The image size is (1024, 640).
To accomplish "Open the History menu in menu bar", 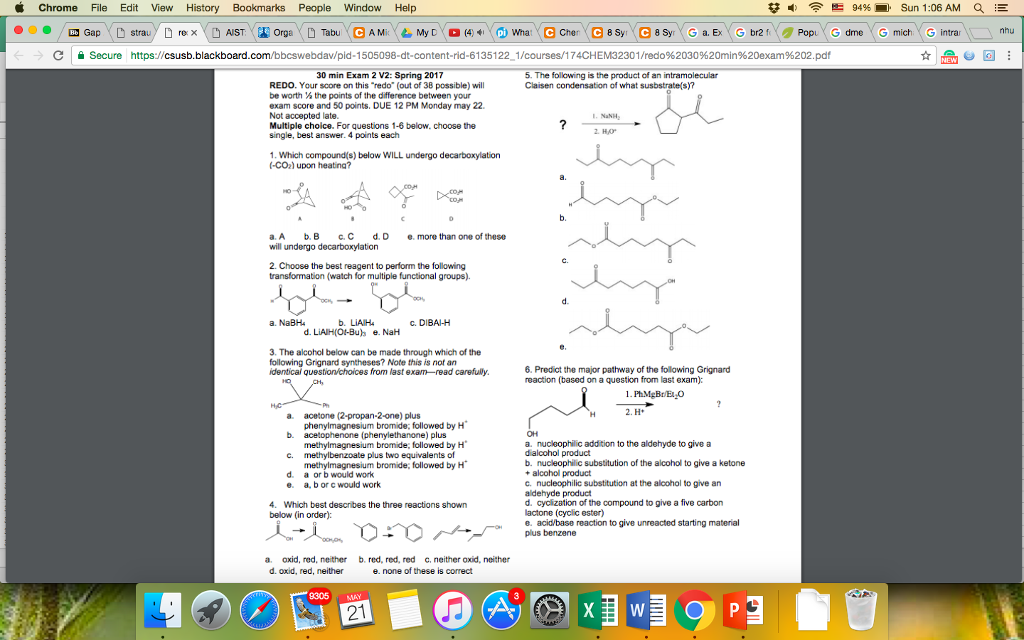I will (202, 8).
